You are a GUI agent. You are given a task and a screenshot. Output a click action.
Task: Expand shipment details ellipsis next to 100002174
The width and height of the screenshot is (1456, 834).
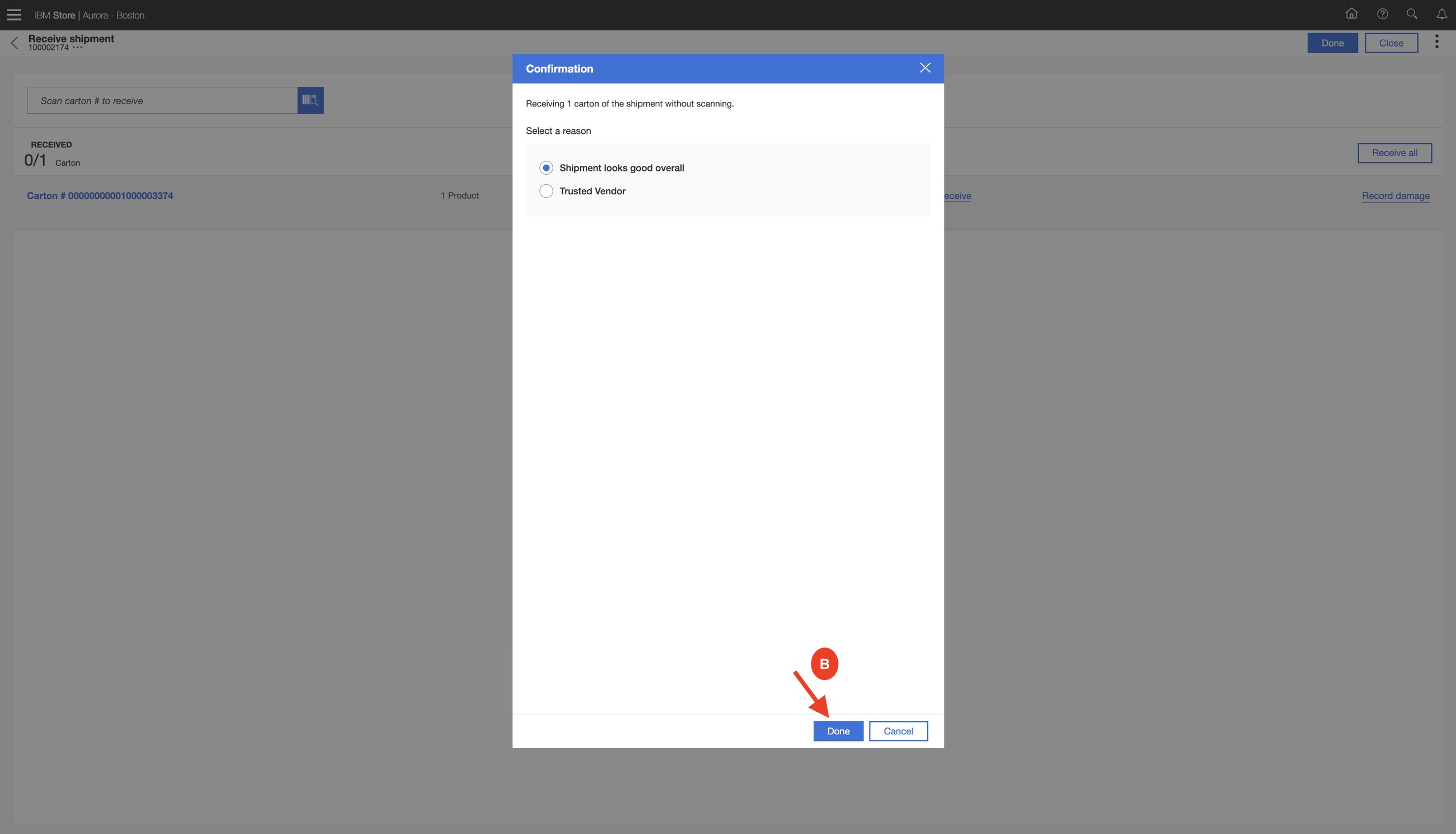click(77, 48)
